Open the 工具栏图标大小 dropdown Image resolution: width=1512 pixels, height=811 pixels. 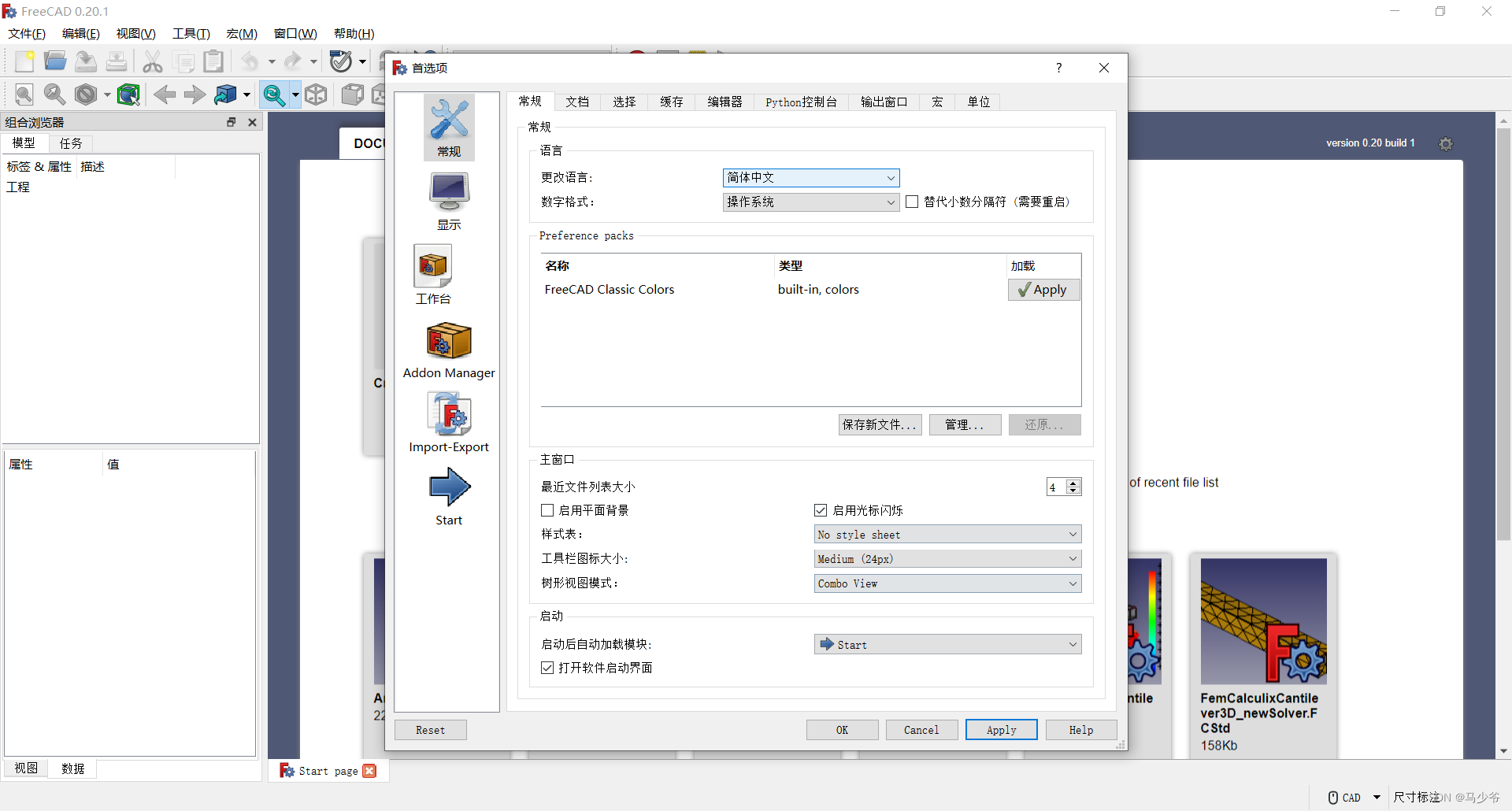pos(947,559)
